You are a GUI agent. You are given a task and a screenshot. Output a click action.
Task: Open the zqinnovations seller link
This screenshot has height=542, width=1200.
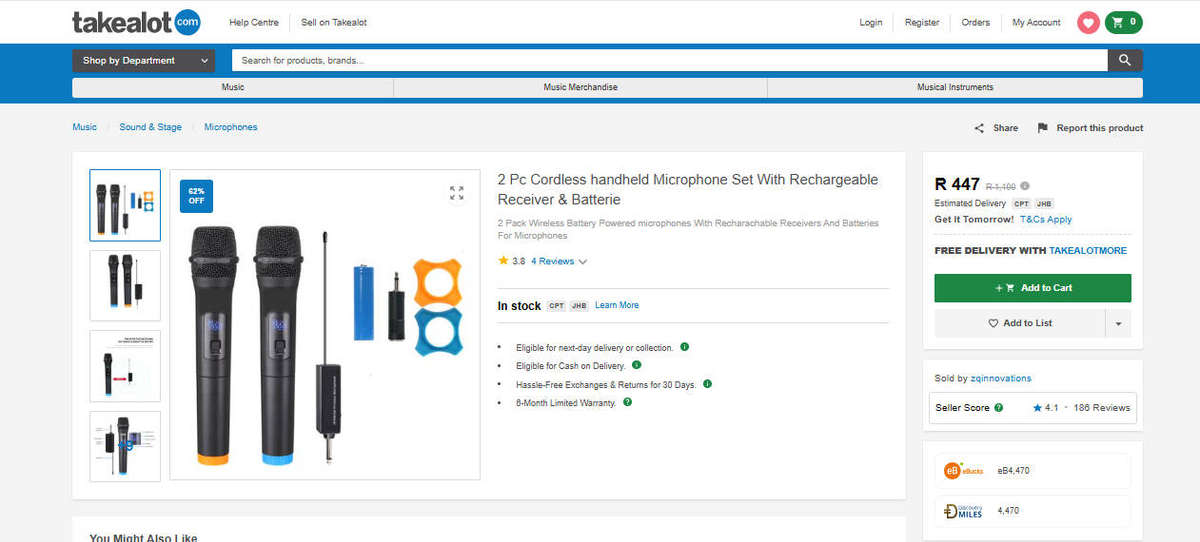(1000, 378)
